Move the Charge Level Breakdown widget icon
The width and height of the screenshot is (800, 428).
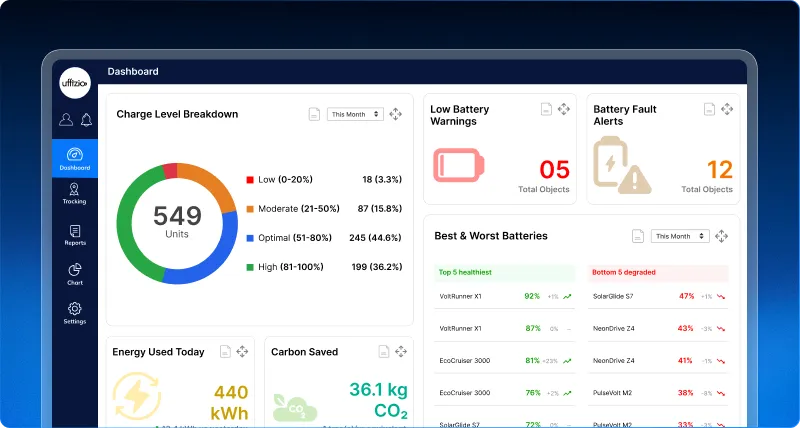395,114
